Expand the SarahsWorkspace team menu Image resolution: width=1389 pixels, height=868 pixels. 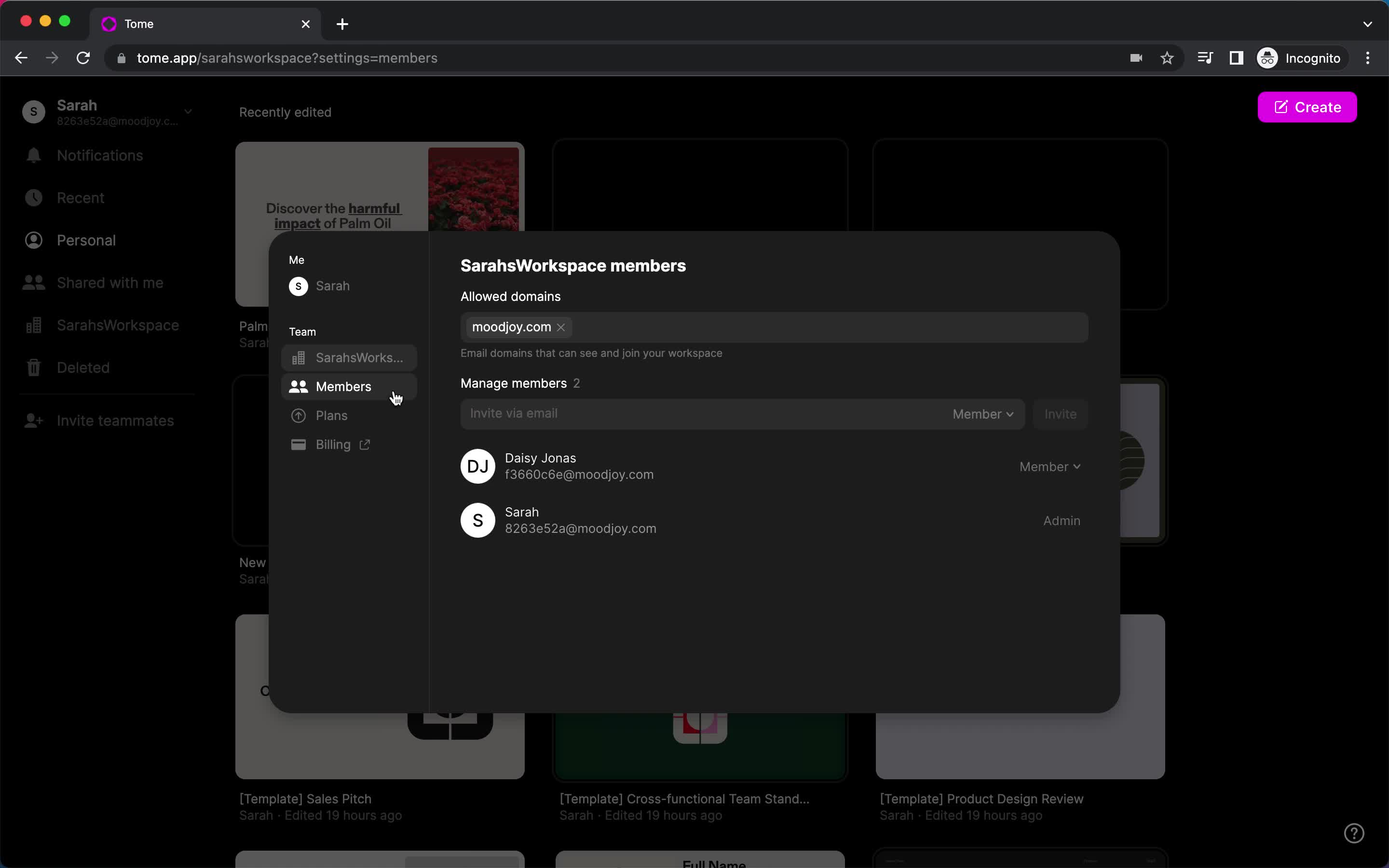(x=349, y=357)
